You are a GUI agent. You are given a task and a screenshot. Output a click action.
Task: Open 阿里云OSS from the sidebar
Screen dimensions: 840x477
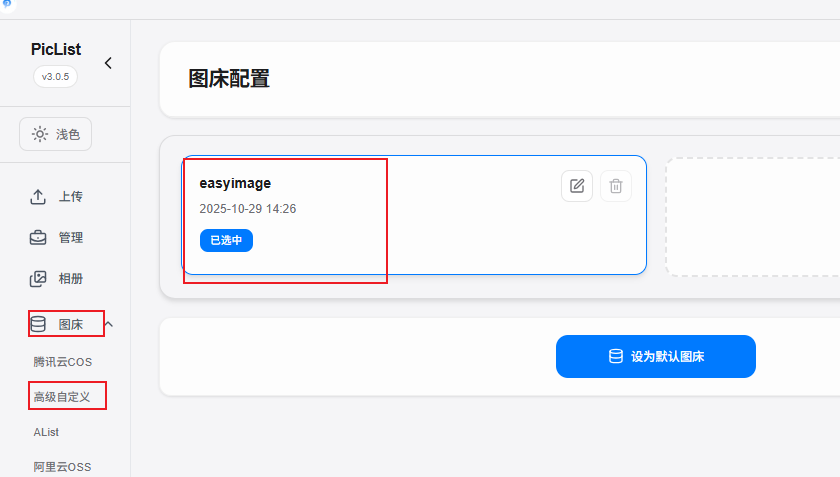[x=62, y=466]
